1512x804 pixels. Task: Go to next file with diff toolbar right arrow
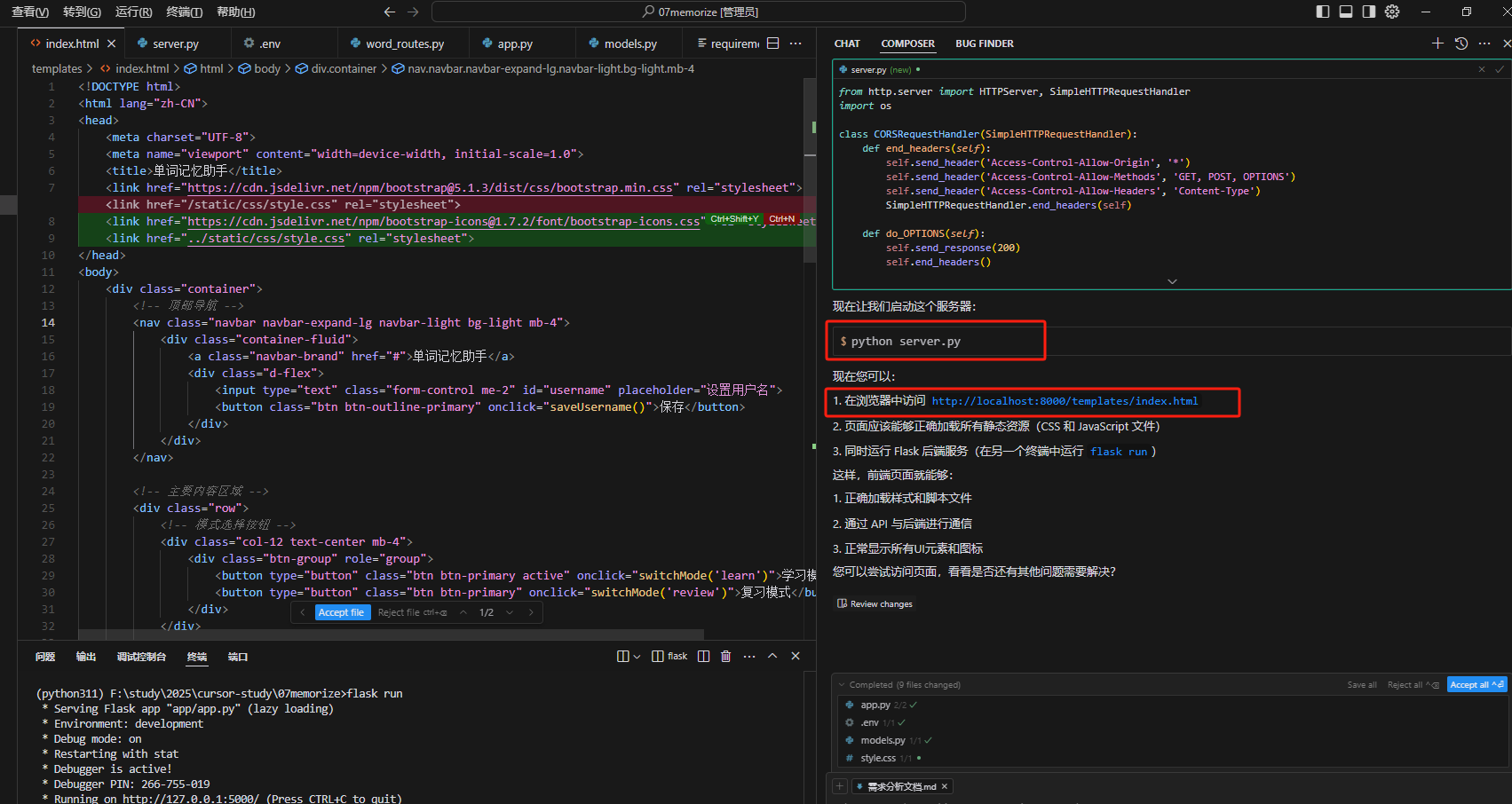click(x=531, y=612)
